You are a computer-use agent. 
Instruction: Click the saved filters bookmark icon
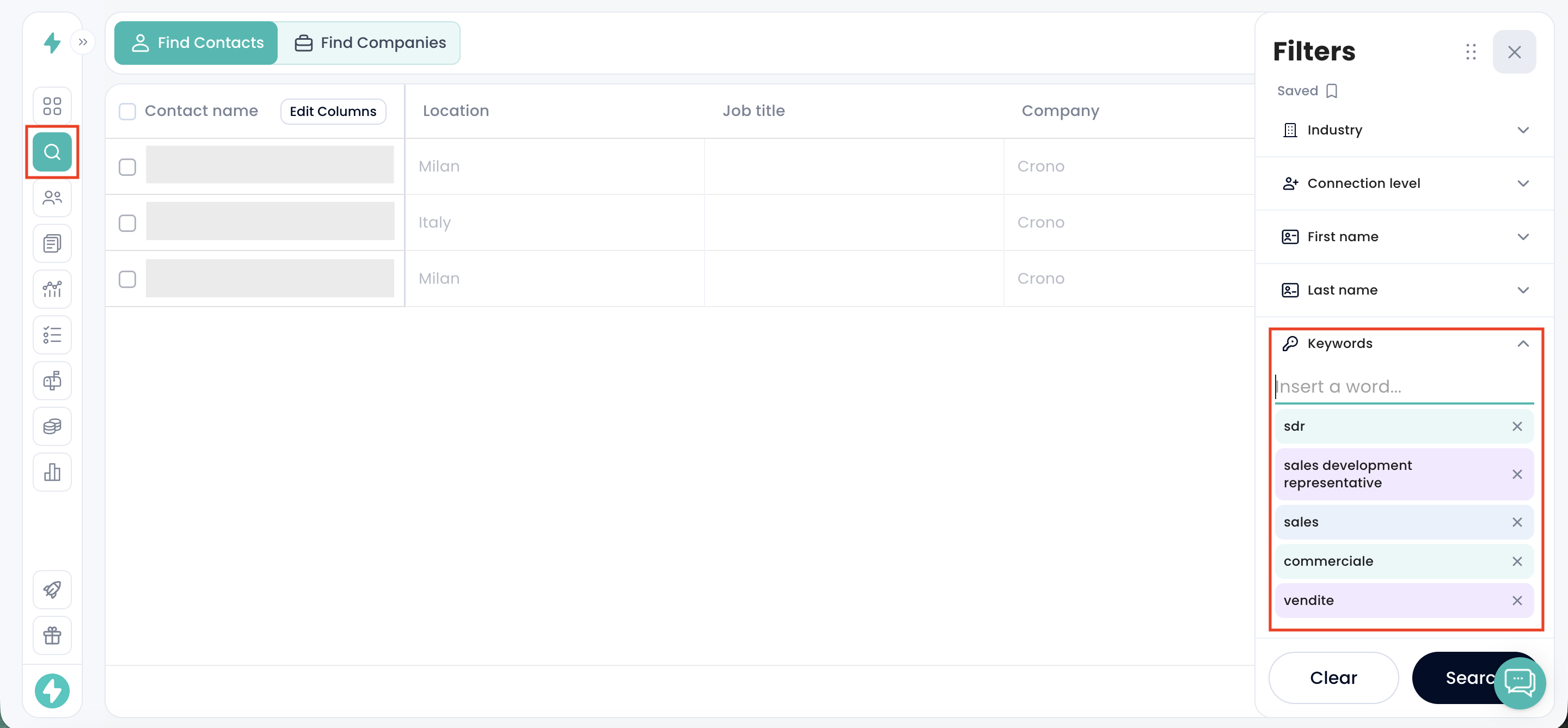[1332, 91]
